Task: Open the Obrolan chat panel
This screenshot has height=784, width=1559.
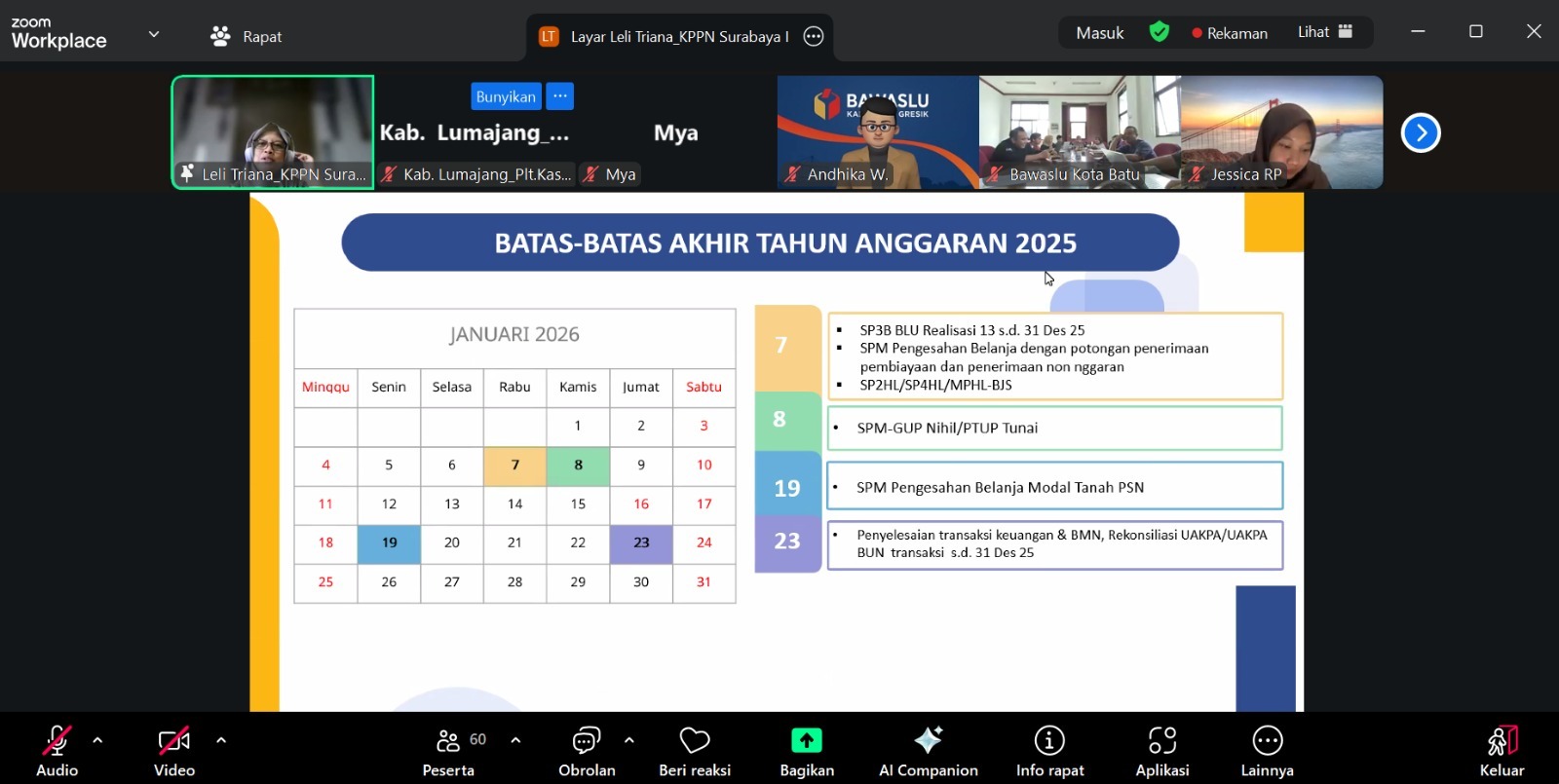Action: [587, 752]
